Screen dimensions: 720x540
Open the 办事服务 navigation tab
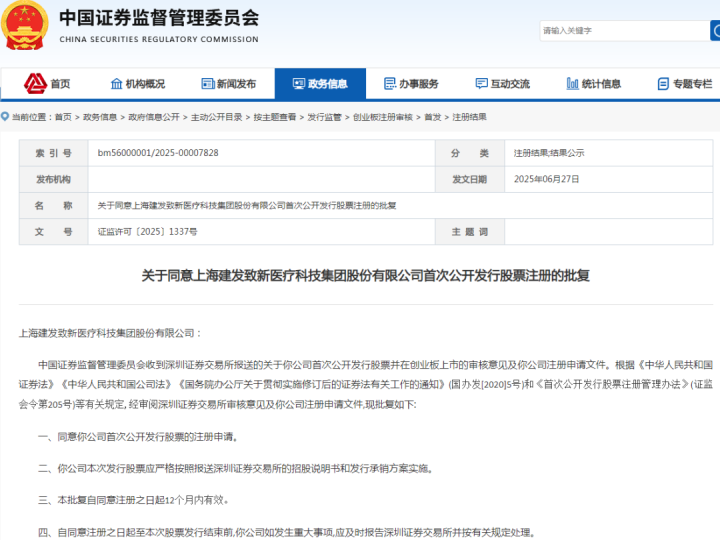point(411,84)
